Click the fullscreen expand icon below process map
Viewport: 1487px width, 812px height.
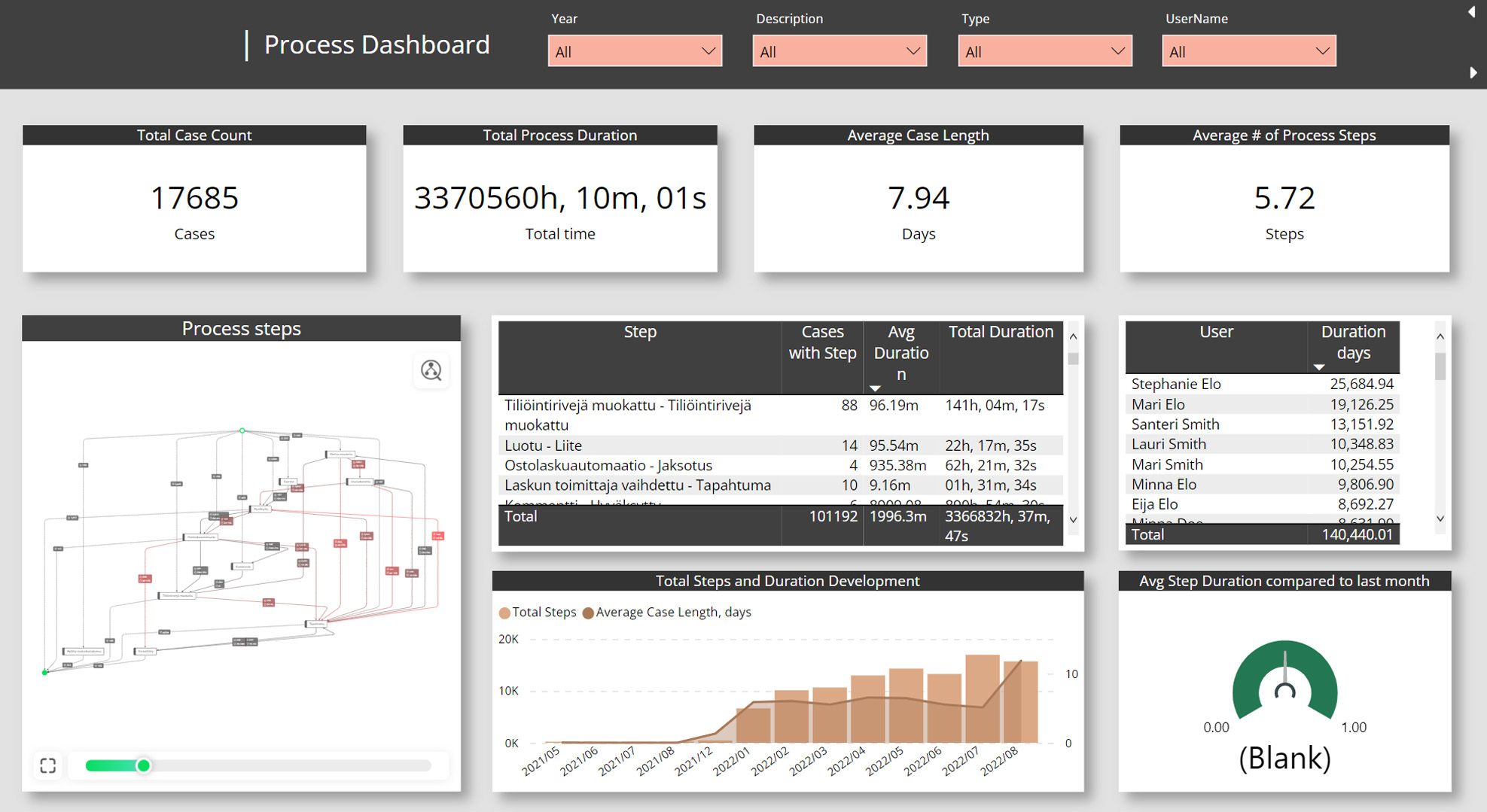click(48, 765)
